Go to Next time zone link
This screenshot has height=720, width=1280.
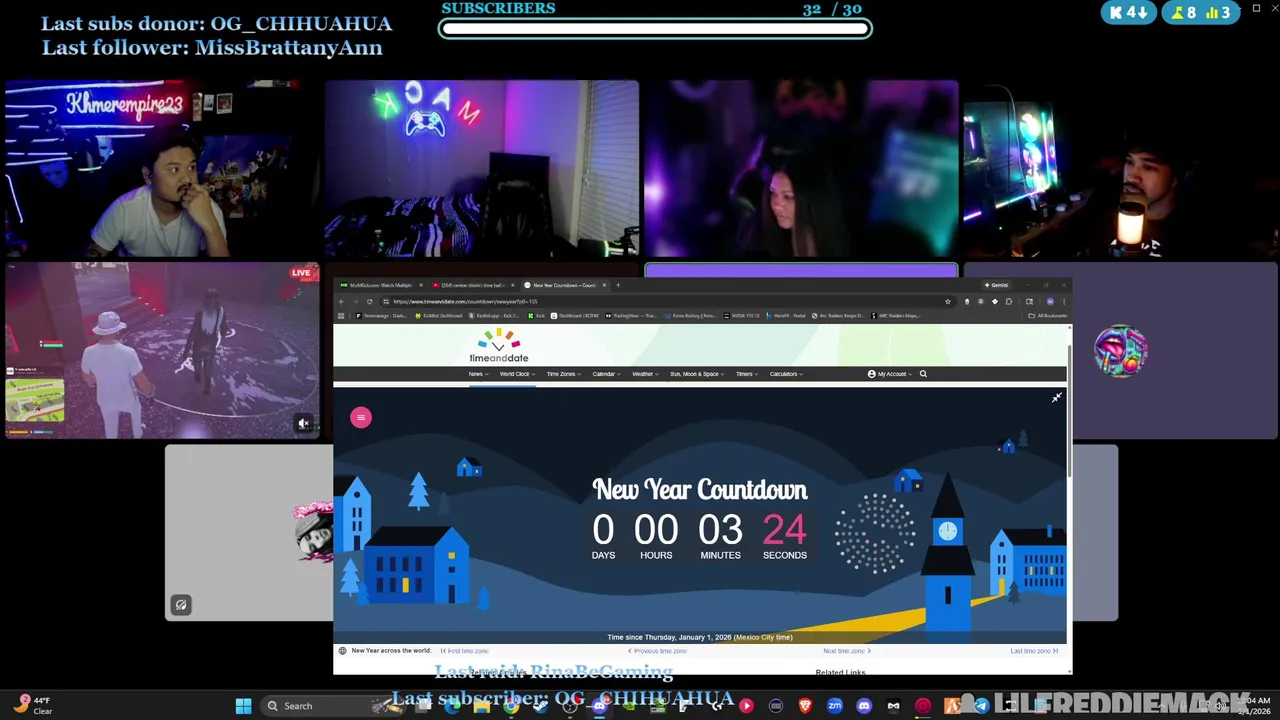pyautogui.click(x=846, y=651)
